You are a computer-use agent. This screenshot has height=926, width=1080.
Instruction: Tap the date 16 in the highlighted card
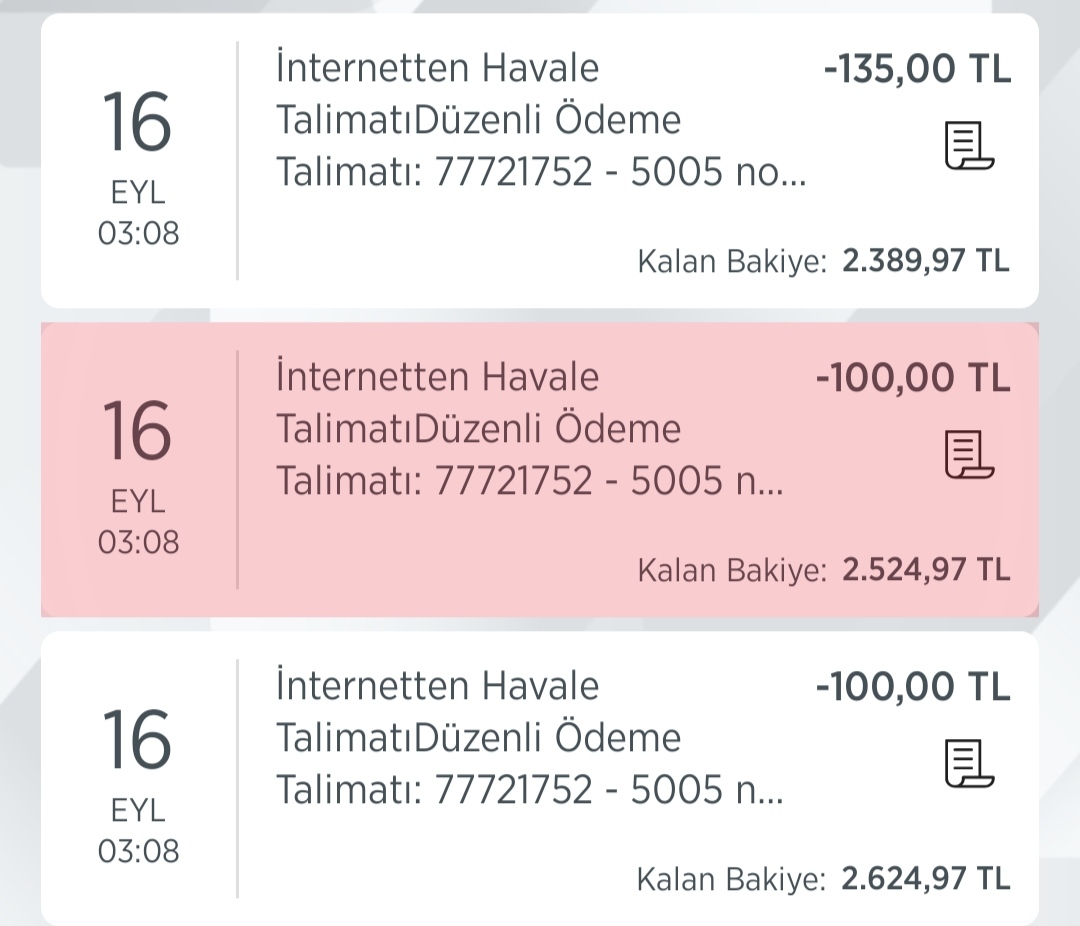137,431
